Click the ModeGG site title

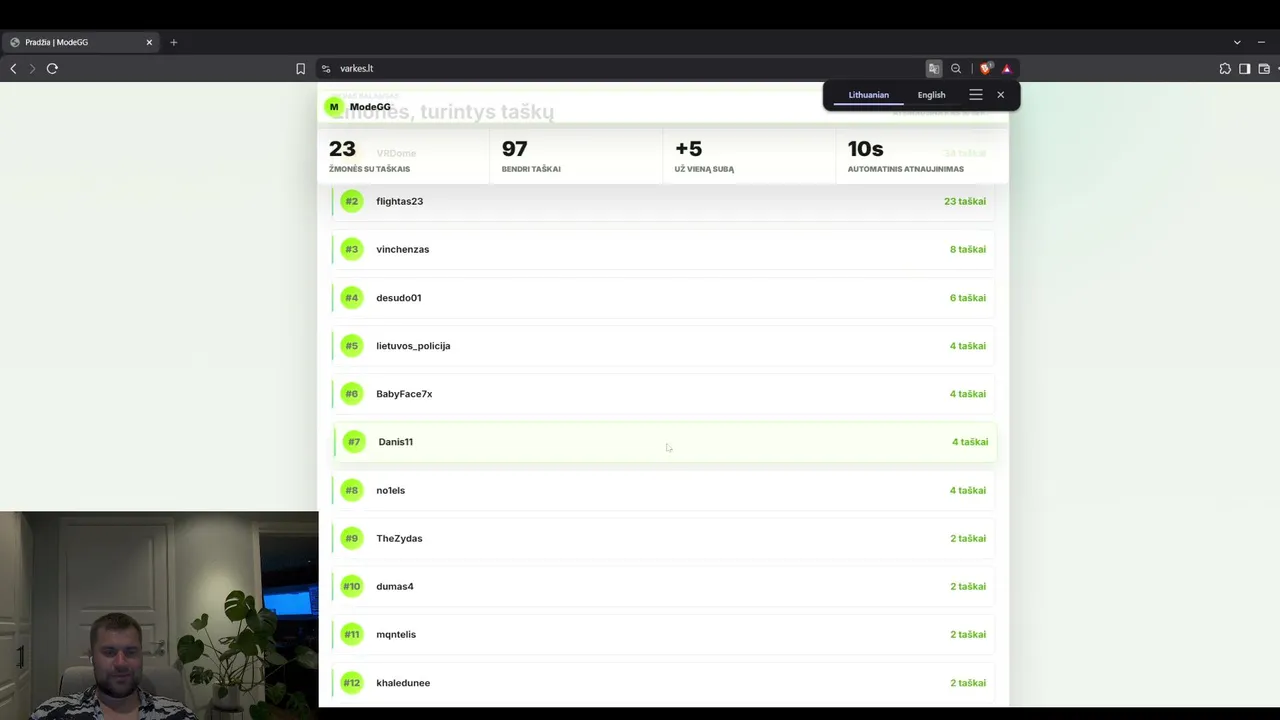click(370, 107)
